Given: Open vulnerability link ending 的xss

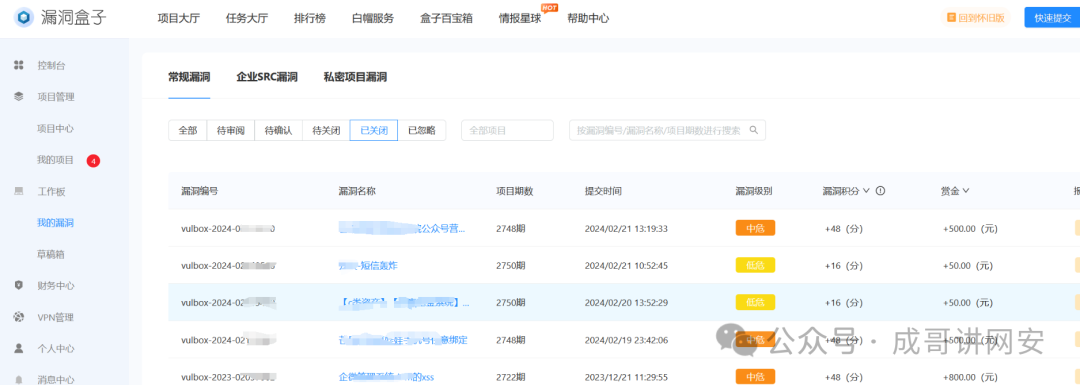Looking at the screenshot, I should tap(386, 377).
